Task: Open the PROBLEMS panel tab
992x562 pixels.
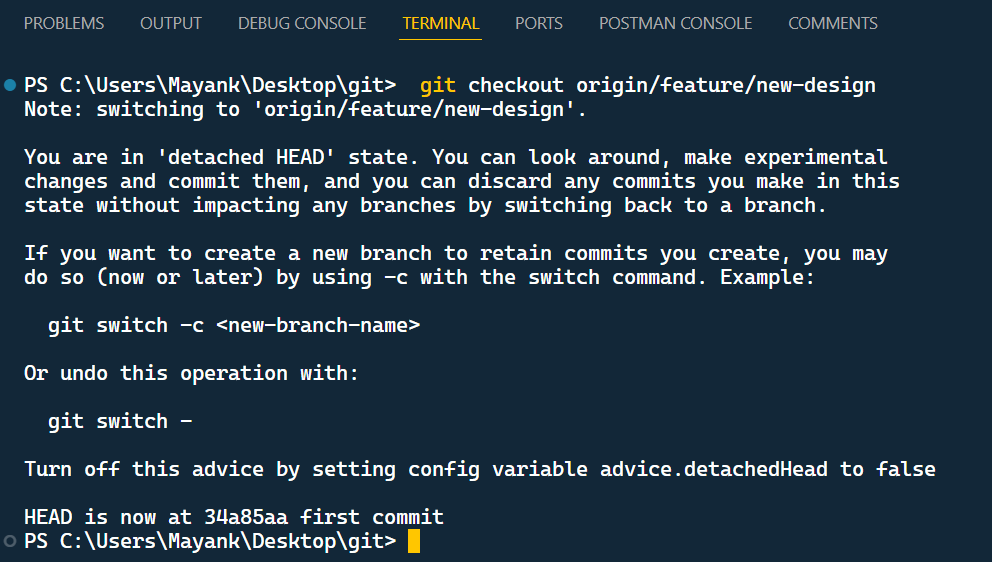Action: click(x=63, y=23)
